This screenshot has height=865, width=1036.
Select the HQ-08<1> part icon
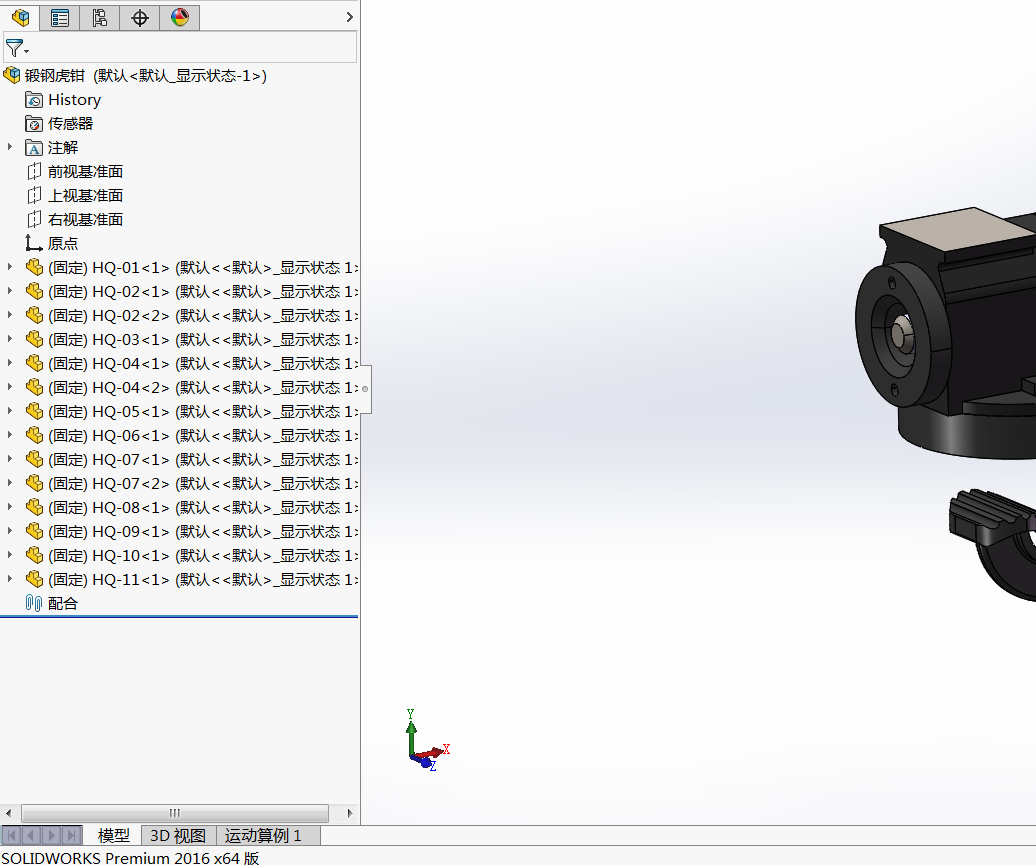point(34,508)
